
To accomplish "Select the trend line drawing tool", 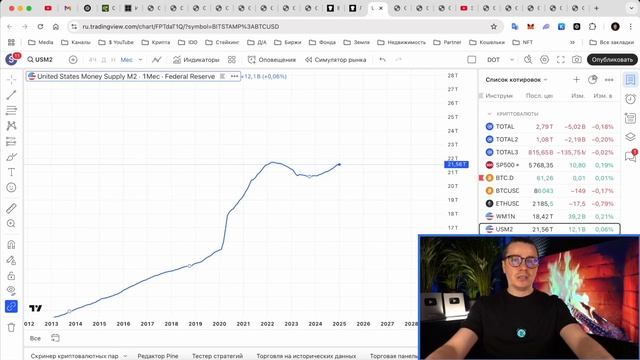I will tap(11, 95).
